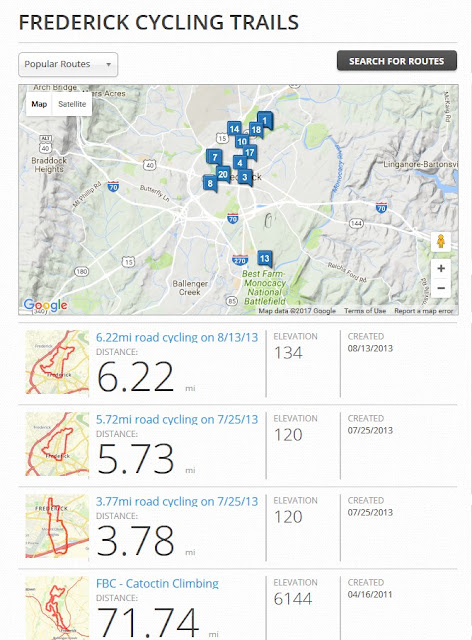Screen dimensions: 472x640
Task: Click the 71.74 distance value
Action: tap(148, 623)
